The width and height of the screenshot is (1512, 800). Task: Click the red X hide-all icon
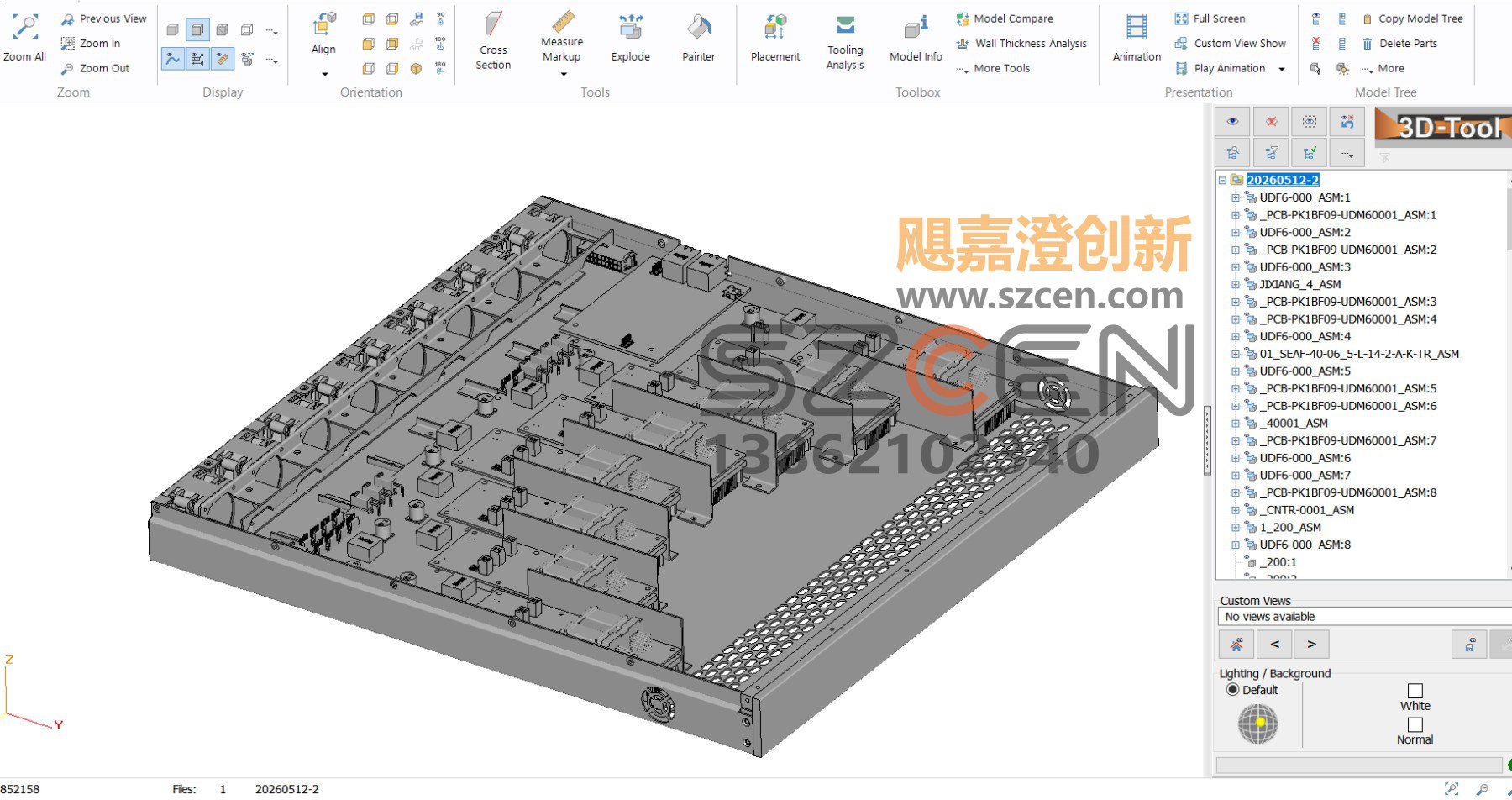(x=1271, y=122)
